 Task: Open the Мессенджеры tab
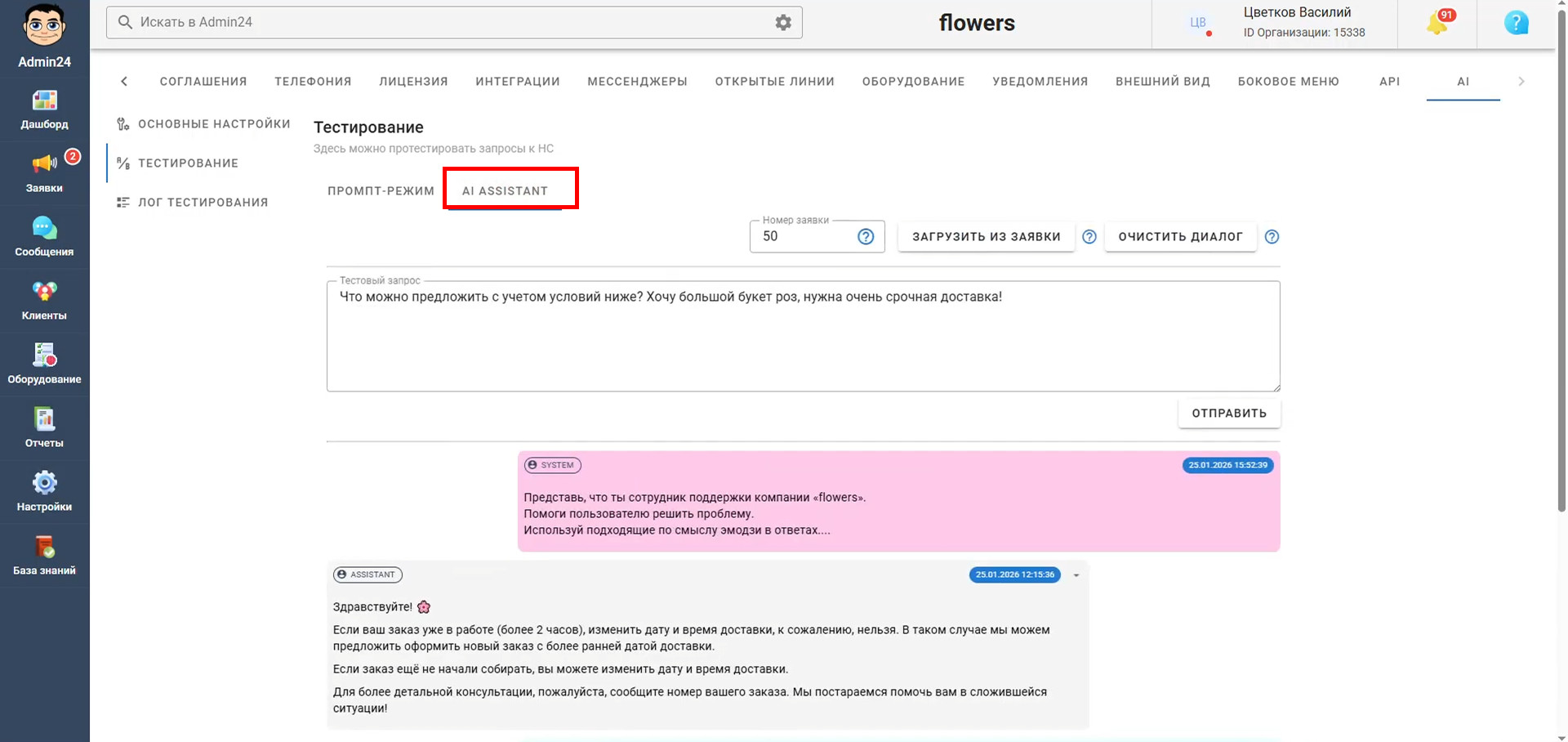click(x=637, y=82)
